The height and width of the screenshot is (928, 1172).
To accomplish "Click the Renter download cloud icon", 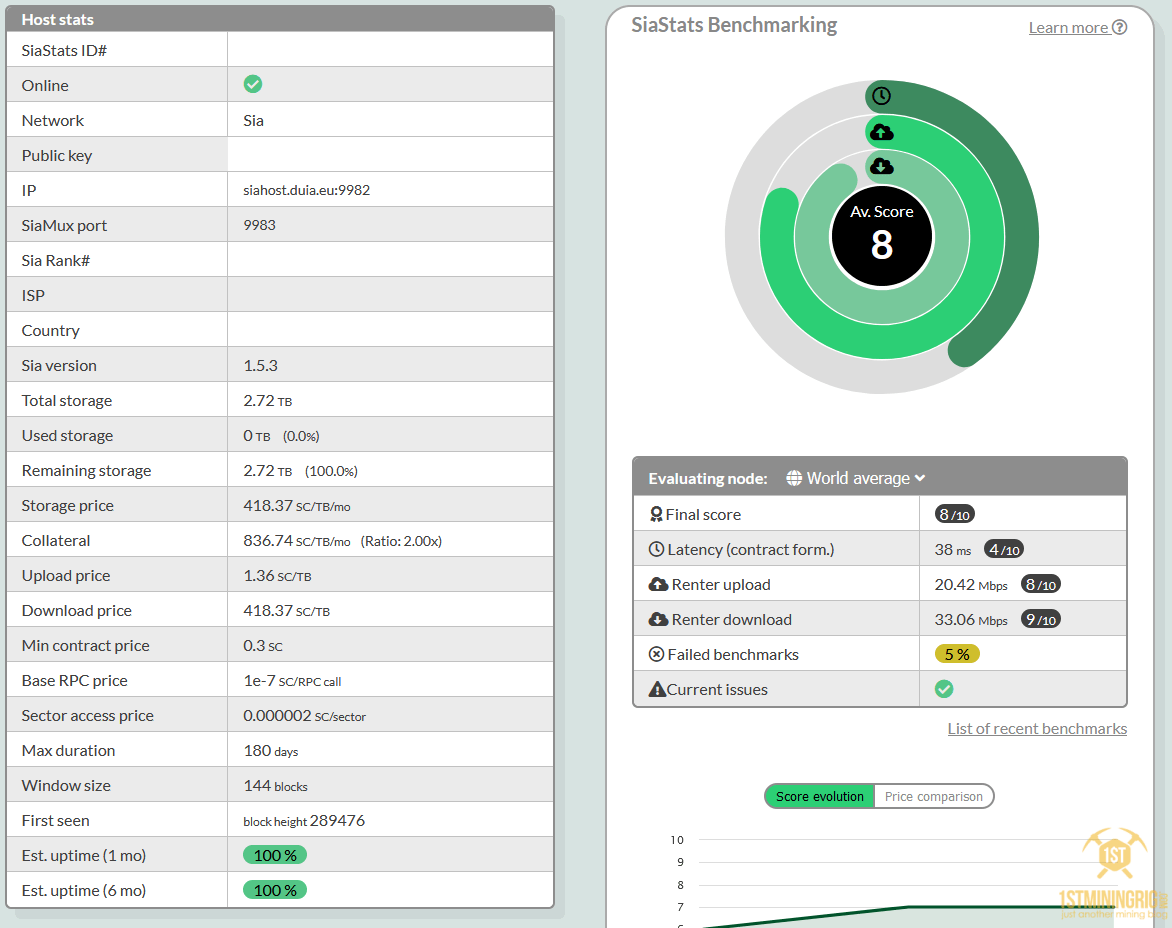I will tap(659, 619).
